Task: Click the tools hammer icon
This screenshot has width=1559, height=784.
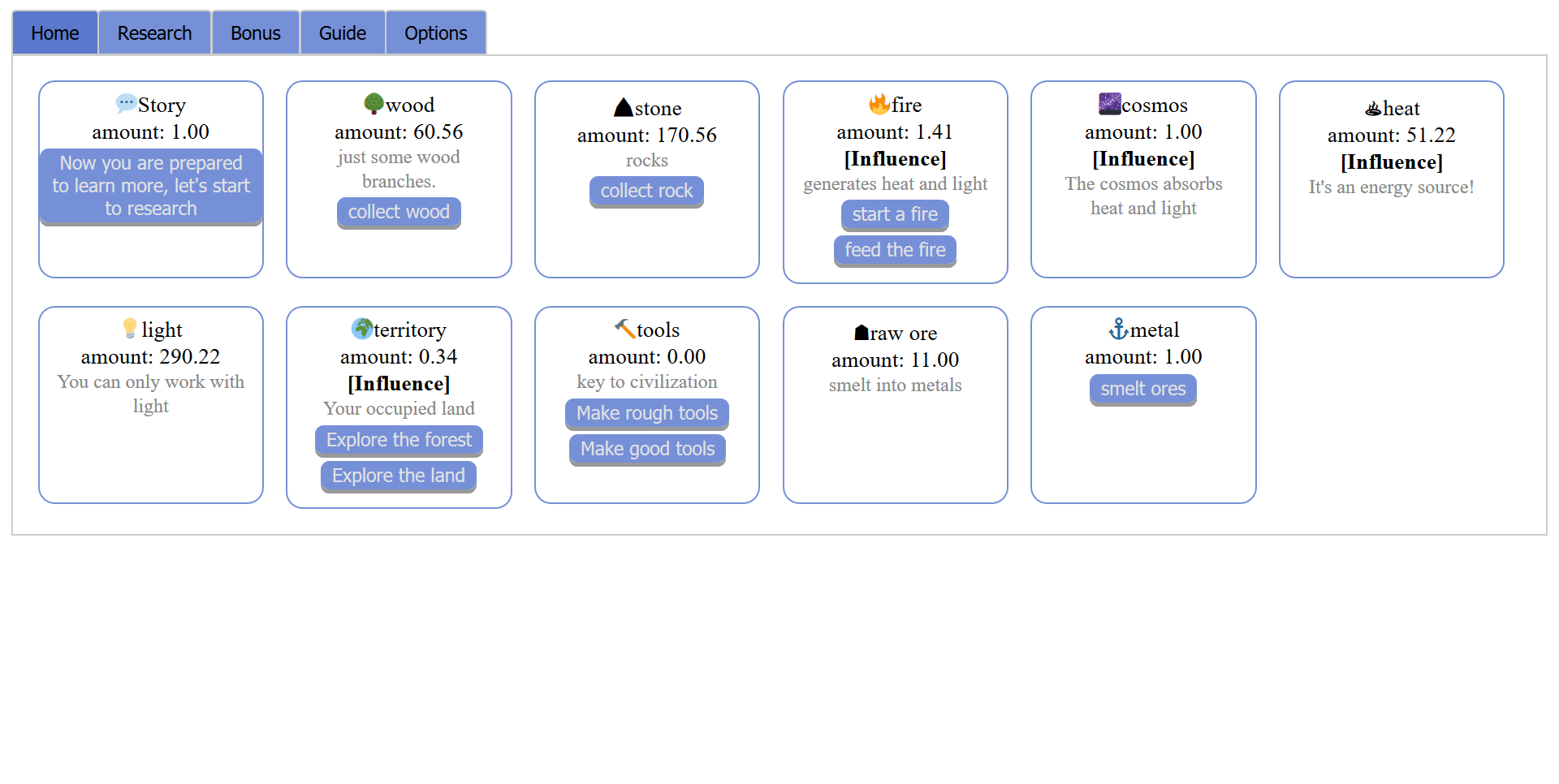Action: (x=624, y=329)
